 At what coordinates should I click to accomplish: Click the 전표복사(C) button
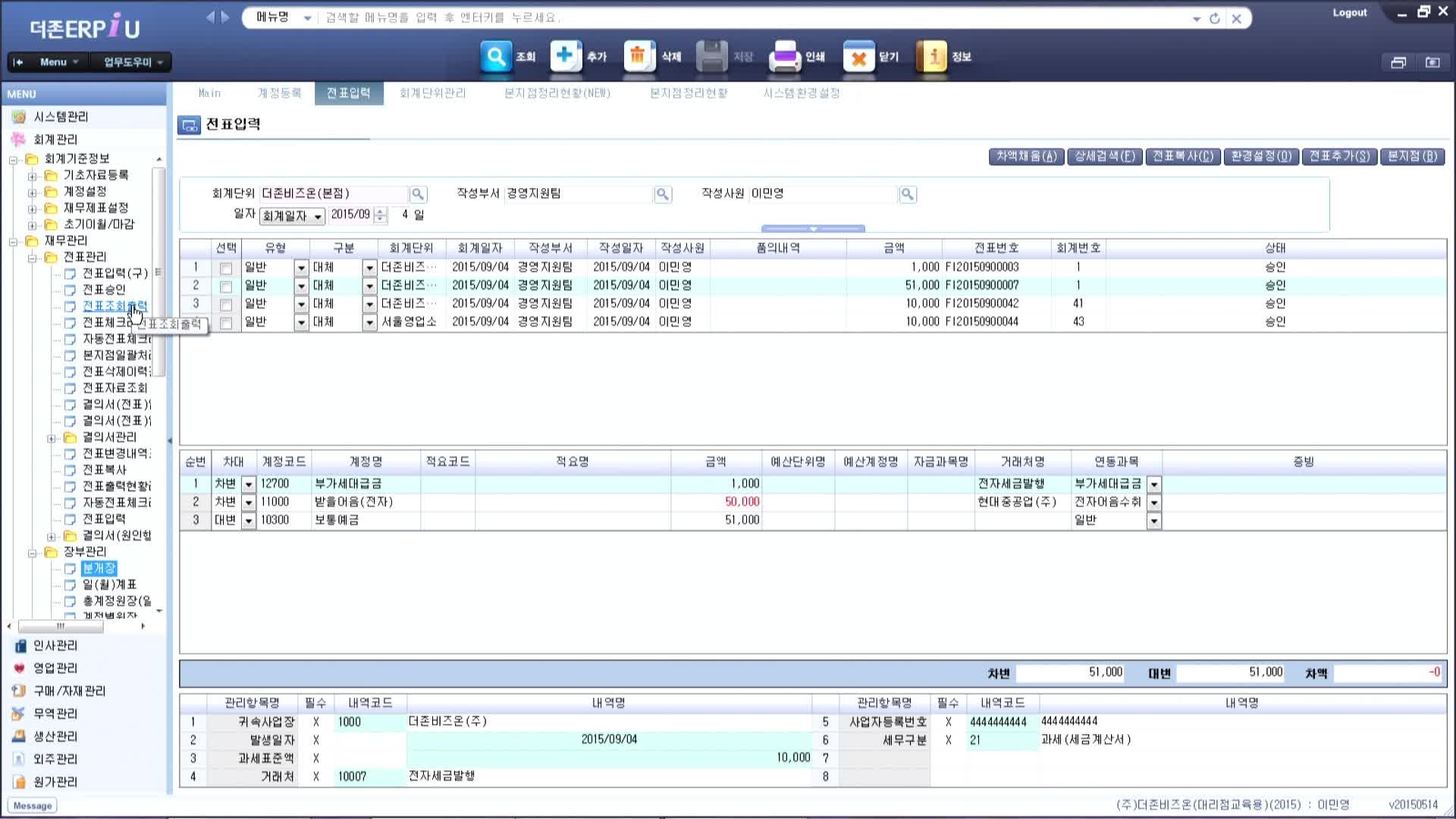(x=1183, y=156)
